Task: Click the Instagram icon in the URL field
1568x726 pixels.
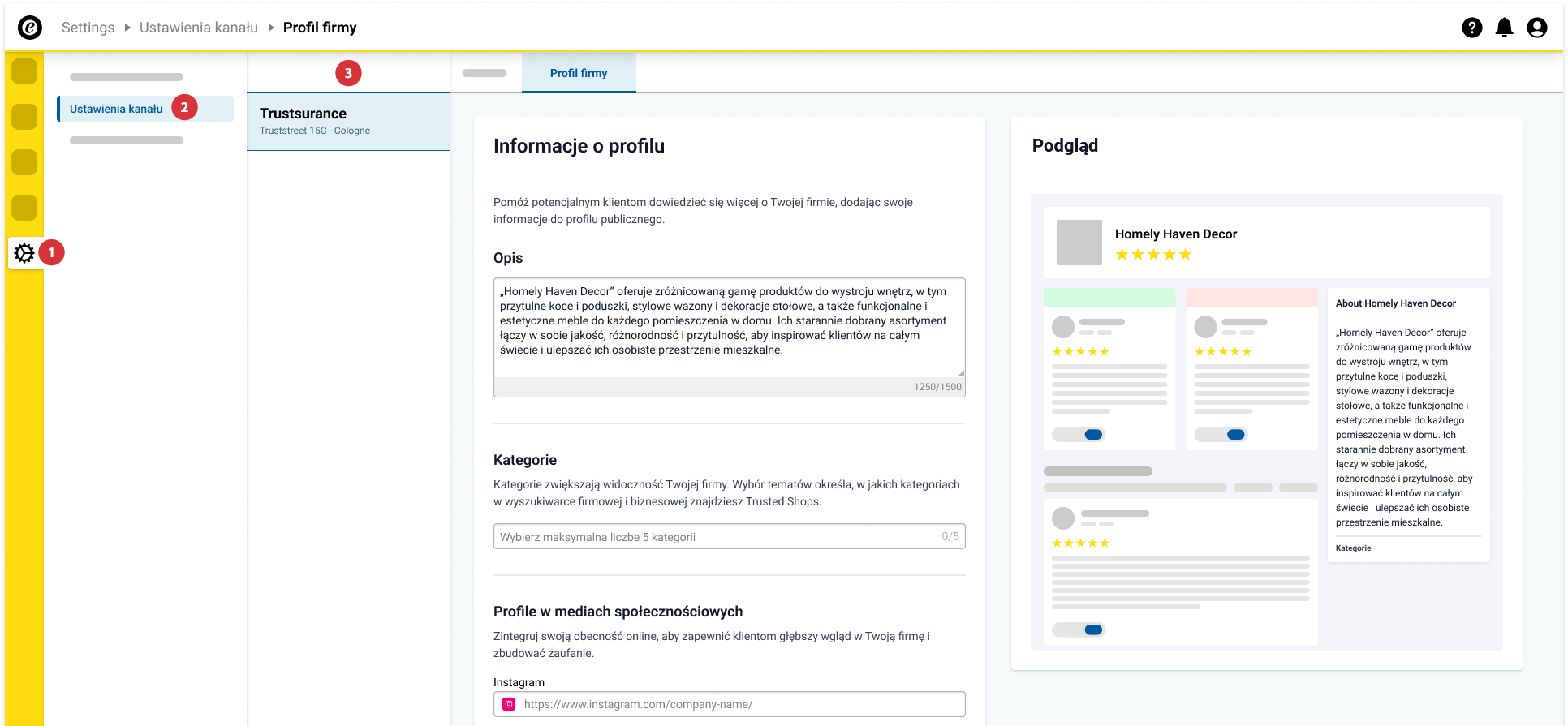Action: click(509, 704)
